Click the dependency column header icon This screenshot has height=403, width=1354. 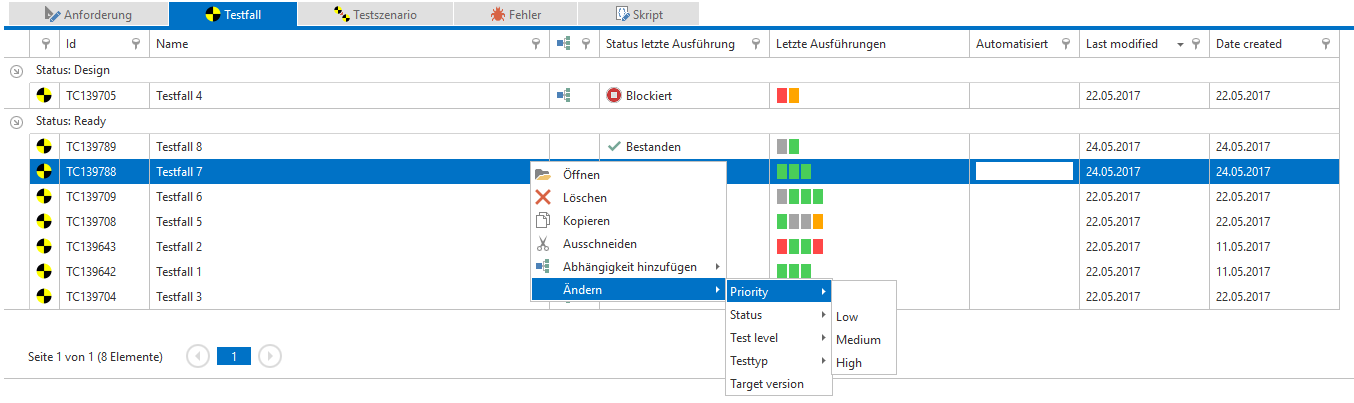[x=563, y=44]
